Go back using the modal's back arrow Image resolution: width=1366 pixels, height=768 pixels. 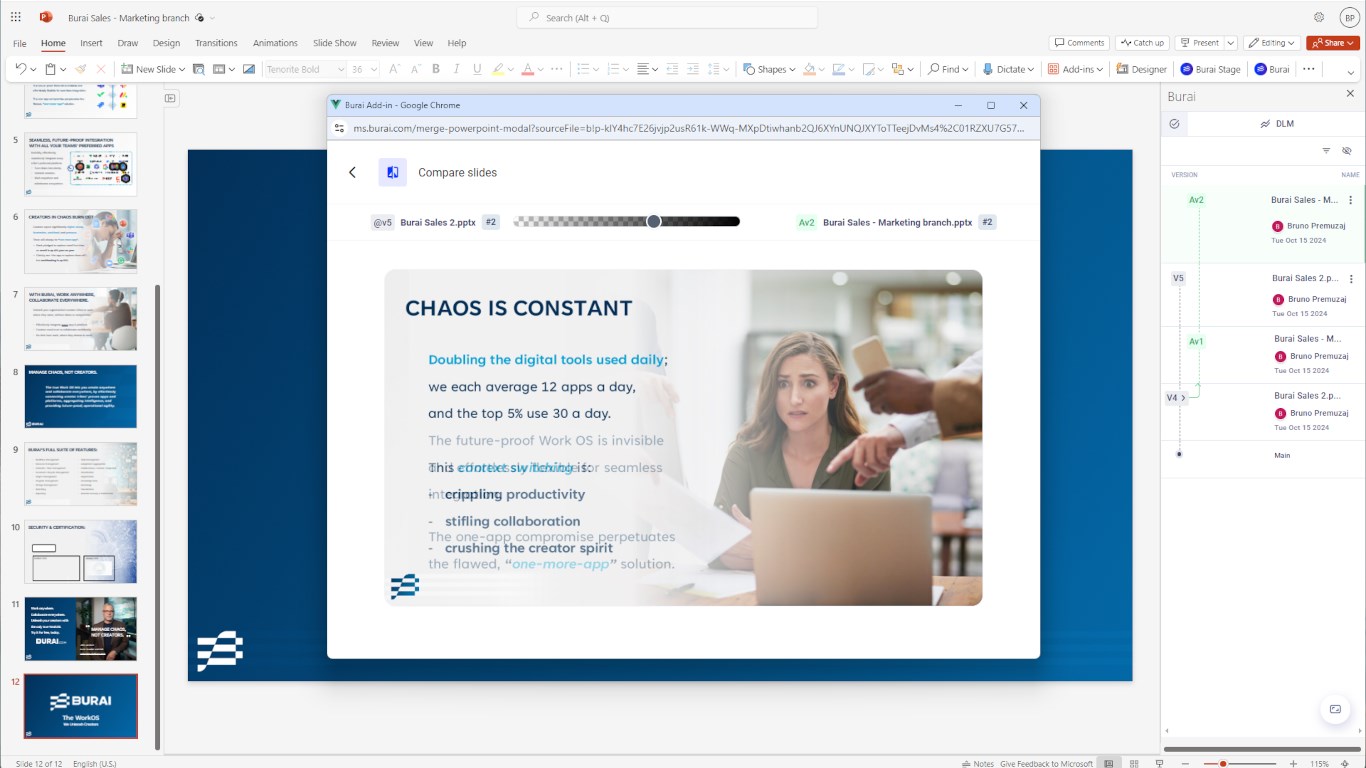(x=352, y=172)
